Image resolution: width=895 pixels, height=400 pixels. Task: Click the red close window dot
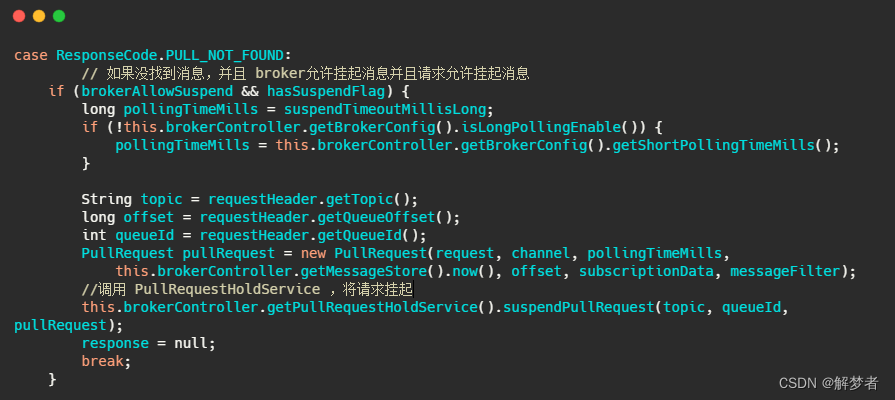click(19, 16)
